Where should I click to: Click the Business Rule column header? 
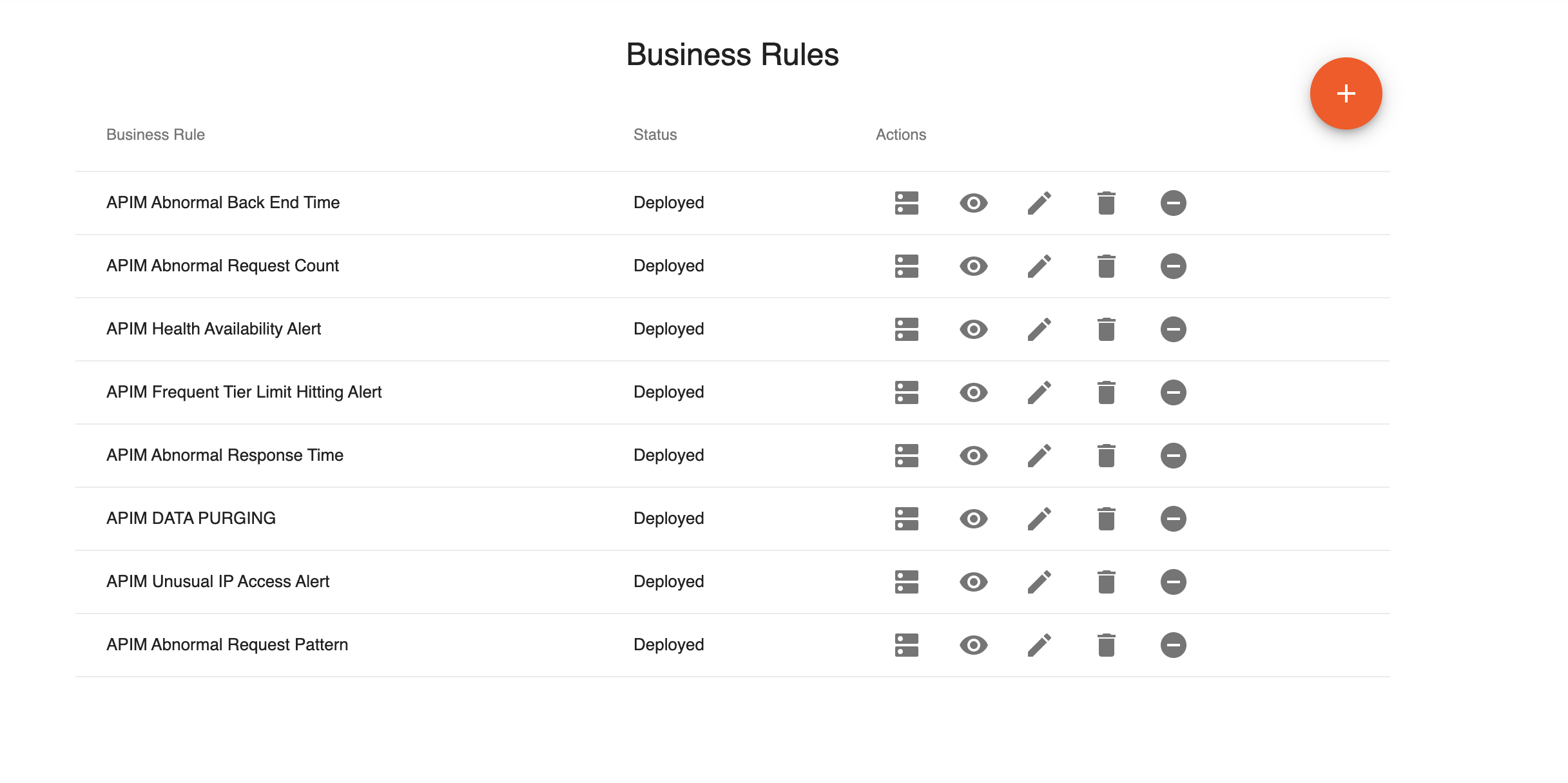[155, 135]
